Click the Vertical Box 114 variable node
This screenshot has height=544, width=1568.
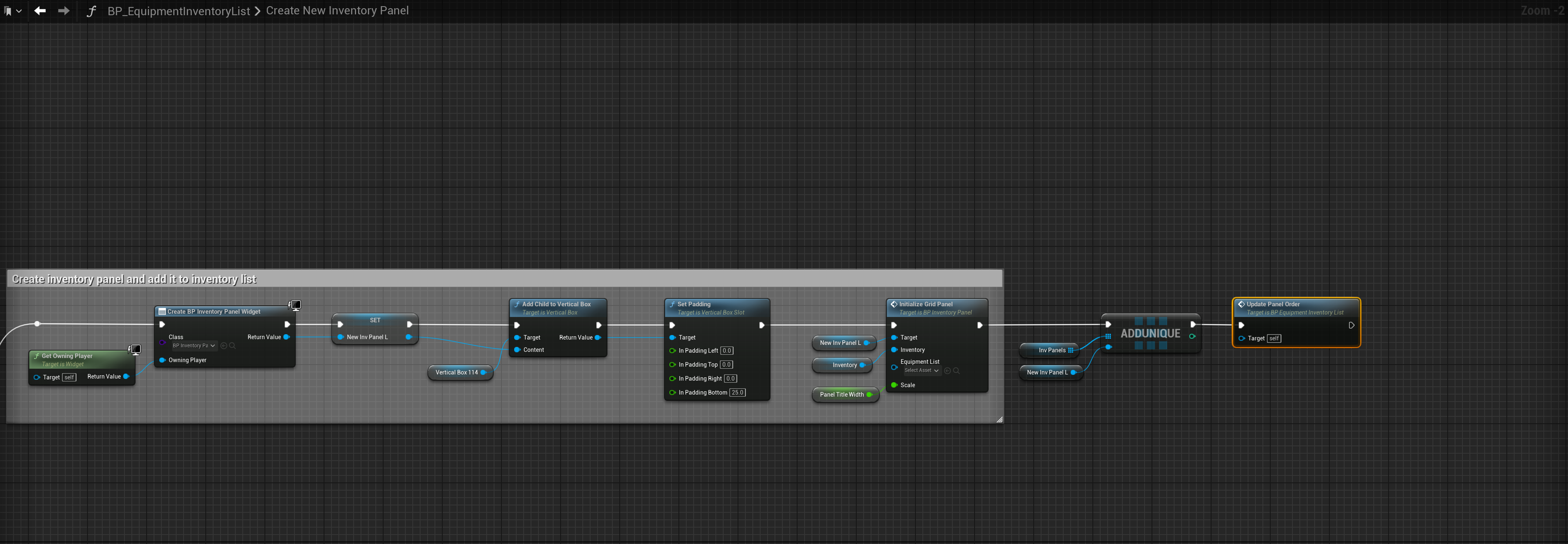pos(457,372)
